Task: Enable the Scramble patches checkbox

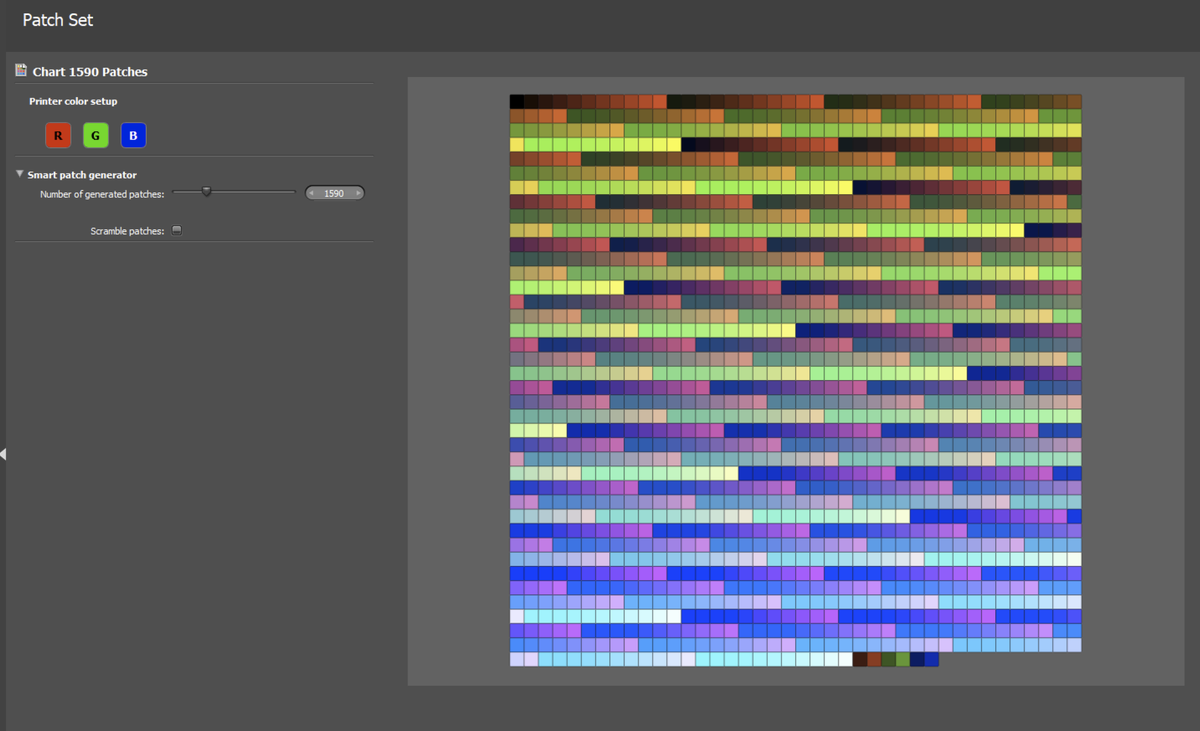Action: (x=177, y=230)
